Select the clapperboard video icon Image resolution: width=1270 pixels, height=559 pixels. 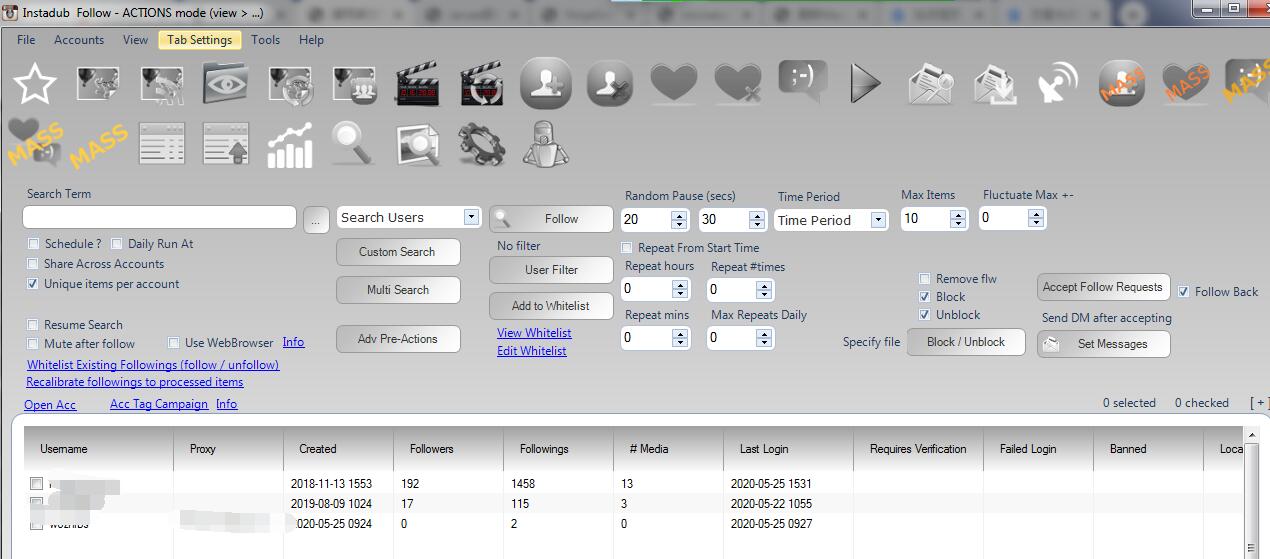coord(417,84)
